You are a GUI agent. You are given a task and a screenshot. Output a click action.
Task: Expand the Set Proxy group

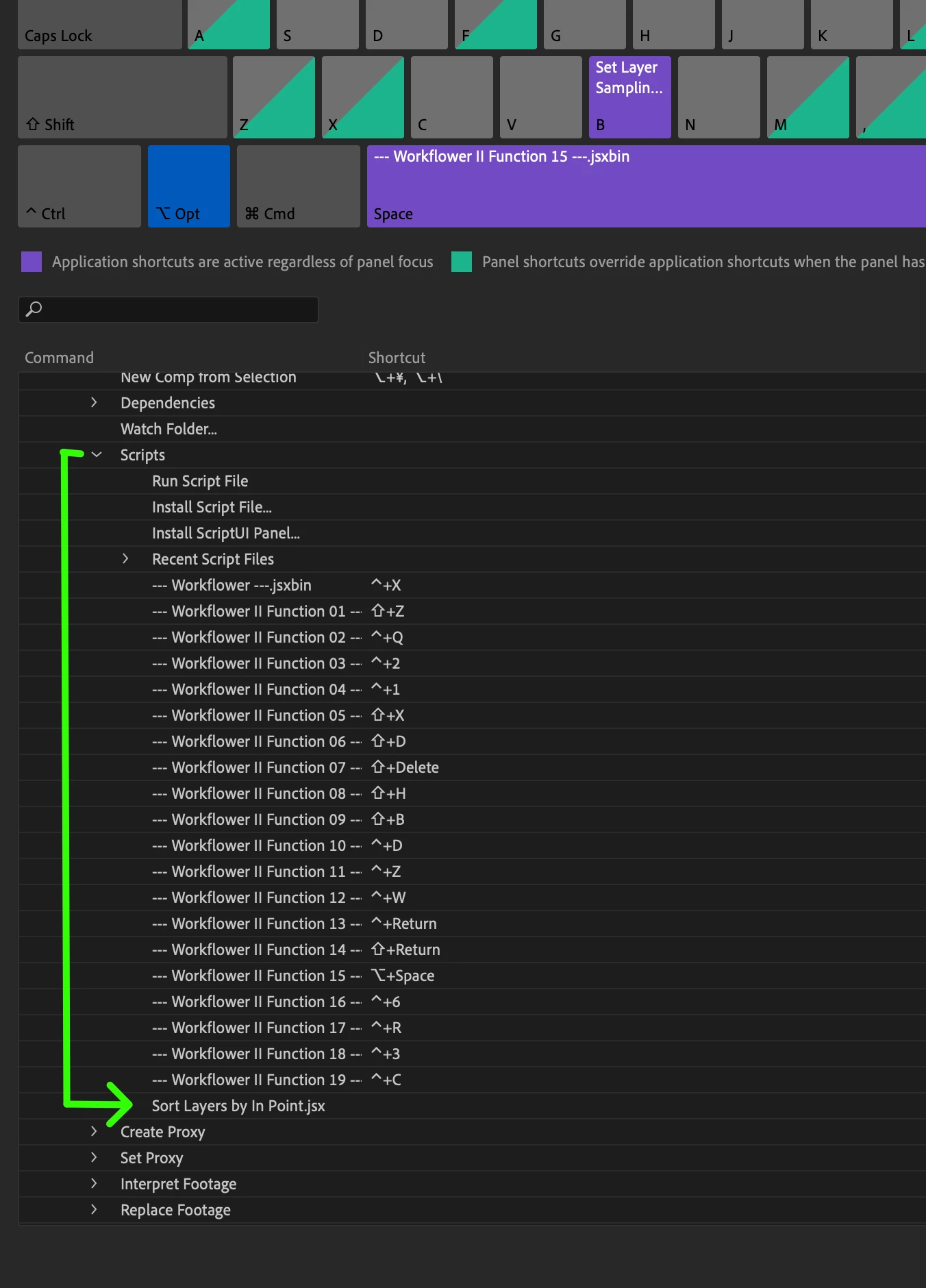click(94, 1157)
